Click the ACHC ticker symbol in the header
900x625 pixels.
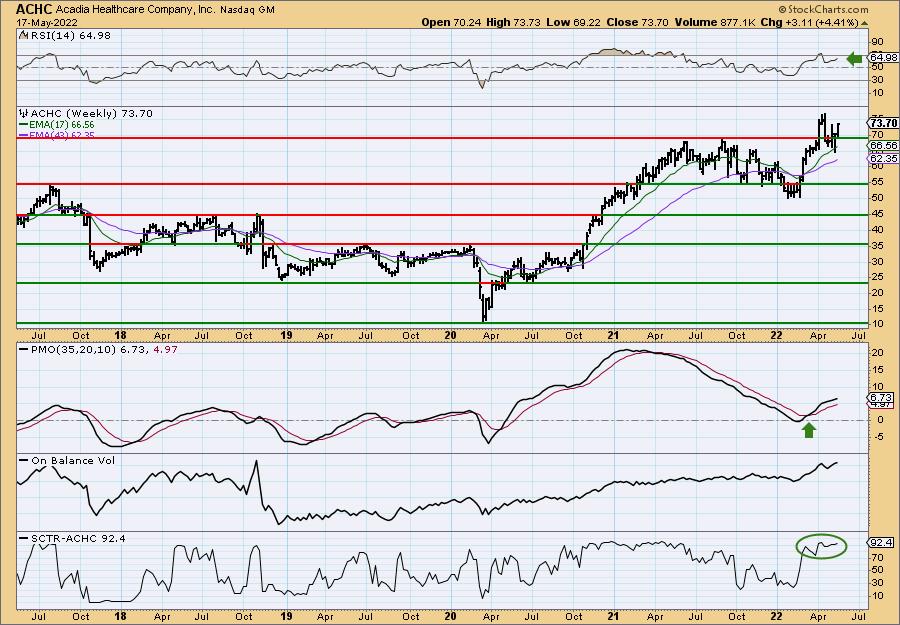[34, 9]
